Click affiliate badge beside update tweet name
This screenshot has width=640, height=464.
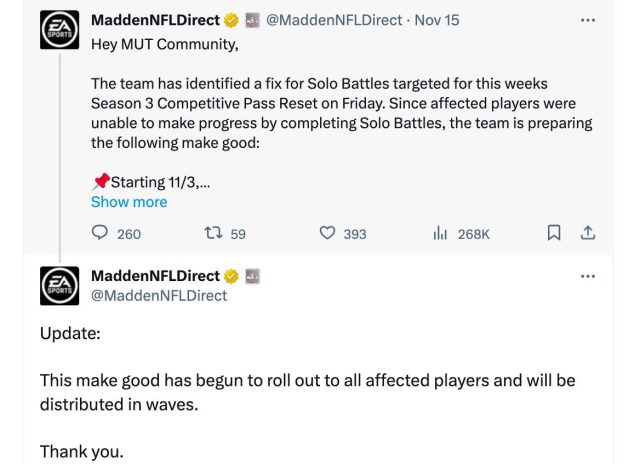click(253, 275)
